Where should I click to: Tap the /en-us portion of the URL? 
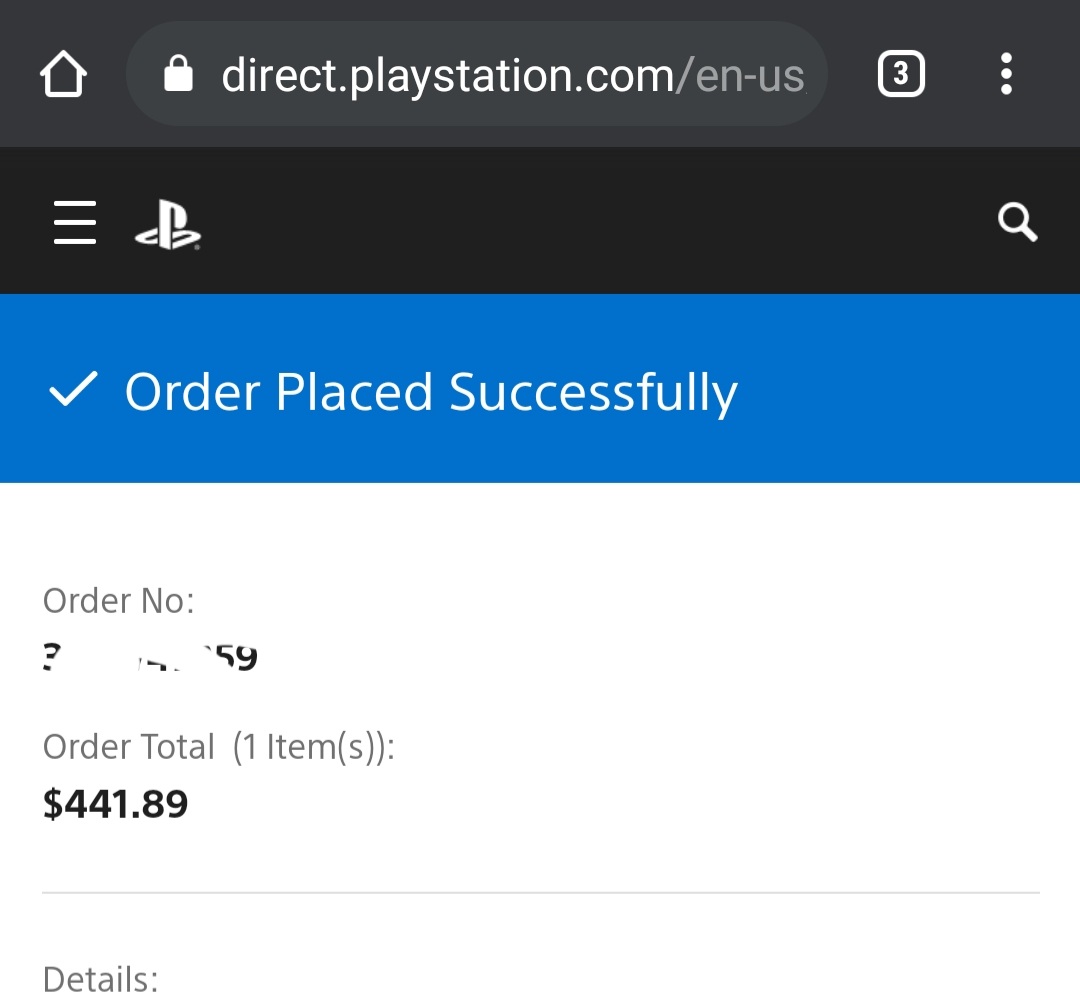click(740, 76)
